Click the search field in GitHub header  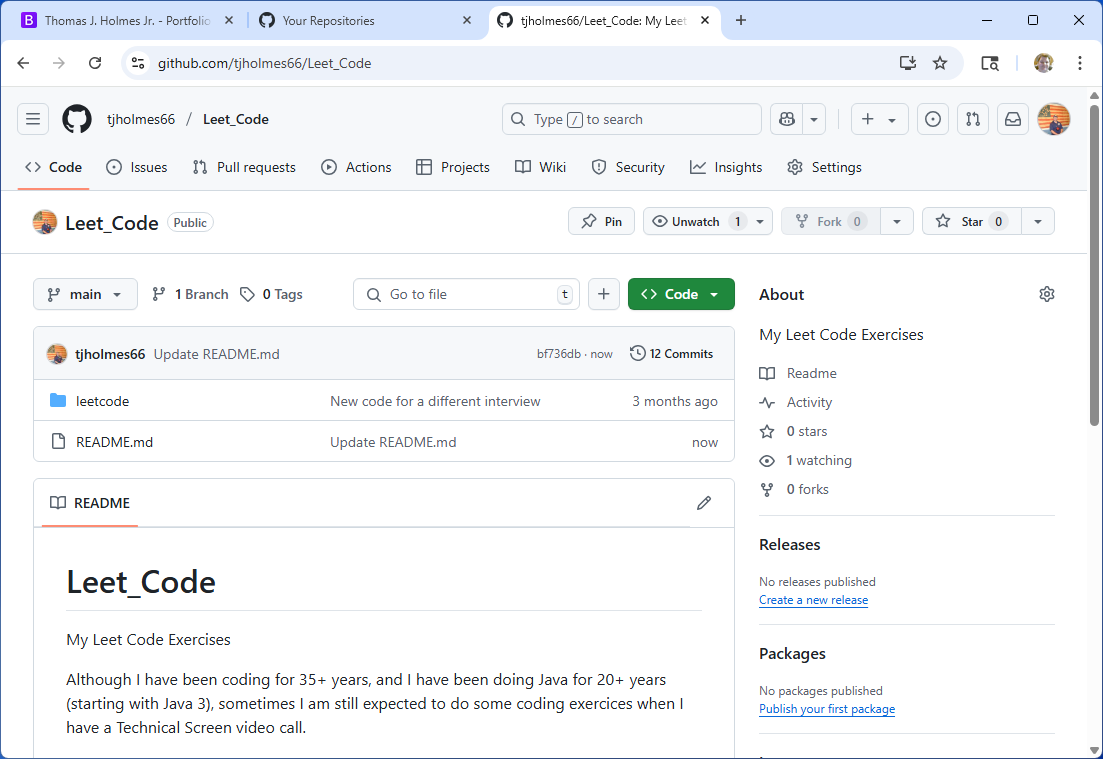pyautogui.click(x=632, y=120)
